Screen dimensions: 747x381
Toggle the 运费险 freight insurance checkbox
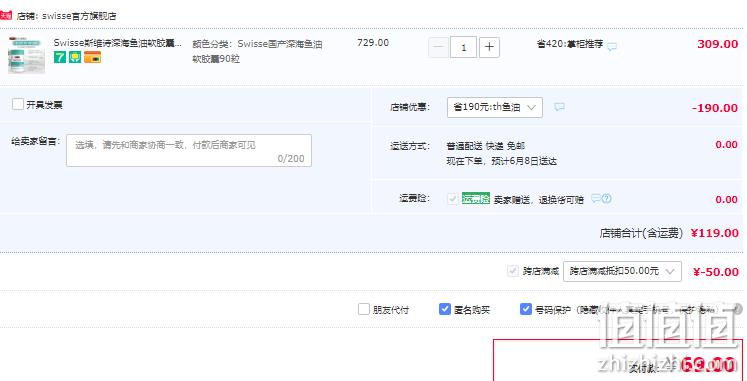point(453,199)
